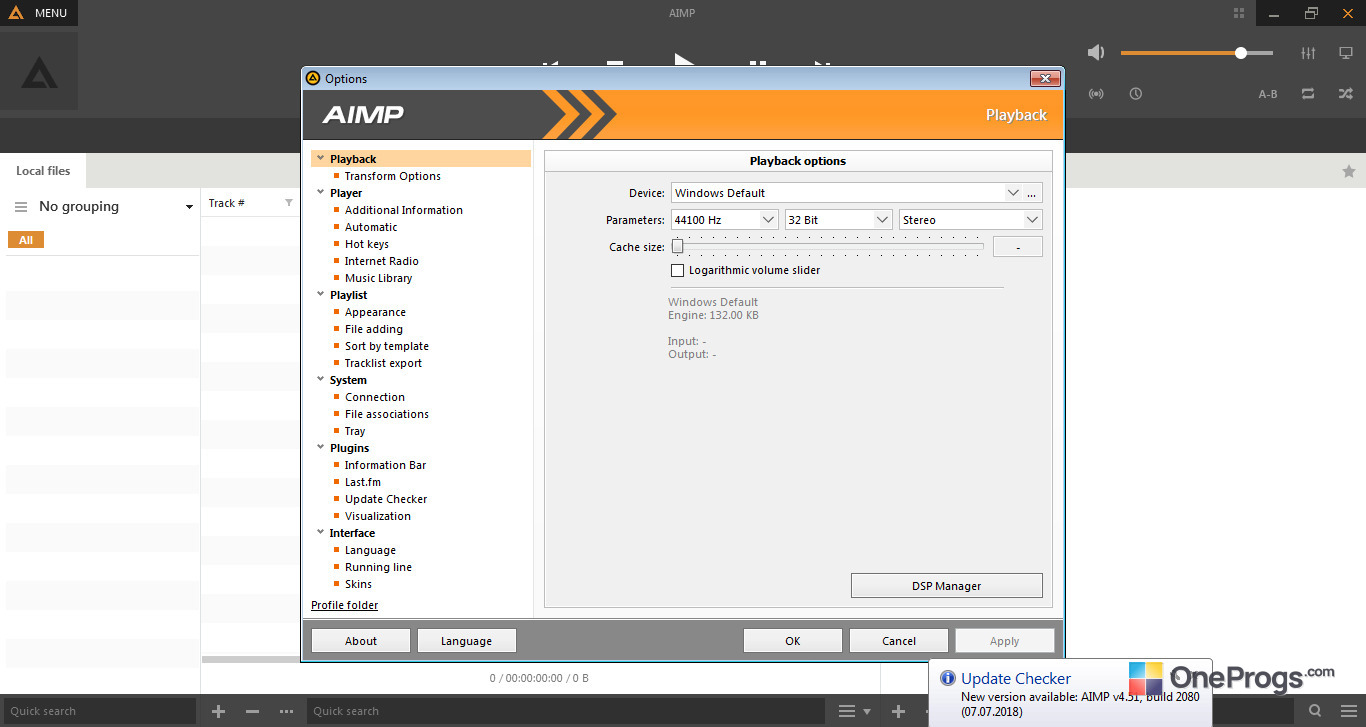Image resolution: width=1366 pixels, height=727 pixels.
Task: Open the No grouping dropdown
Action: point(116,207)
